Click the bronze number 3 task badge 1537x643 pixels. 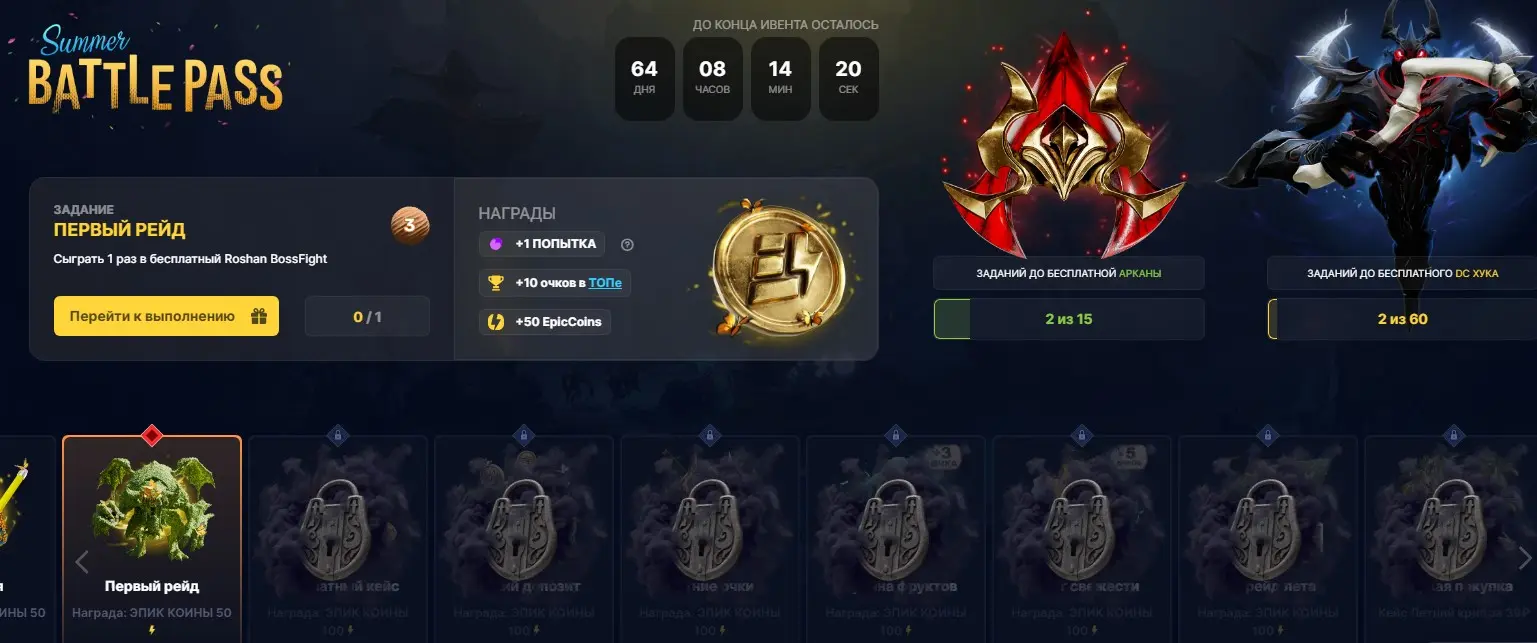coord(410,226)
